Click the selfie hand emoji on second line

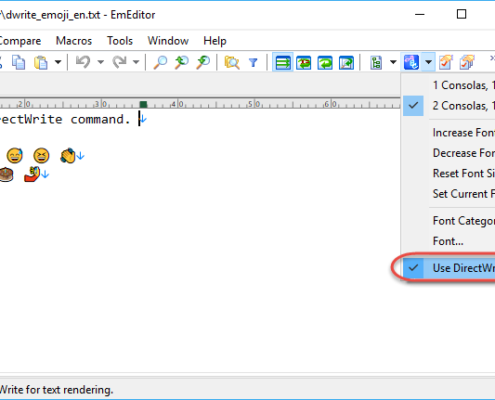click(32, 174)
